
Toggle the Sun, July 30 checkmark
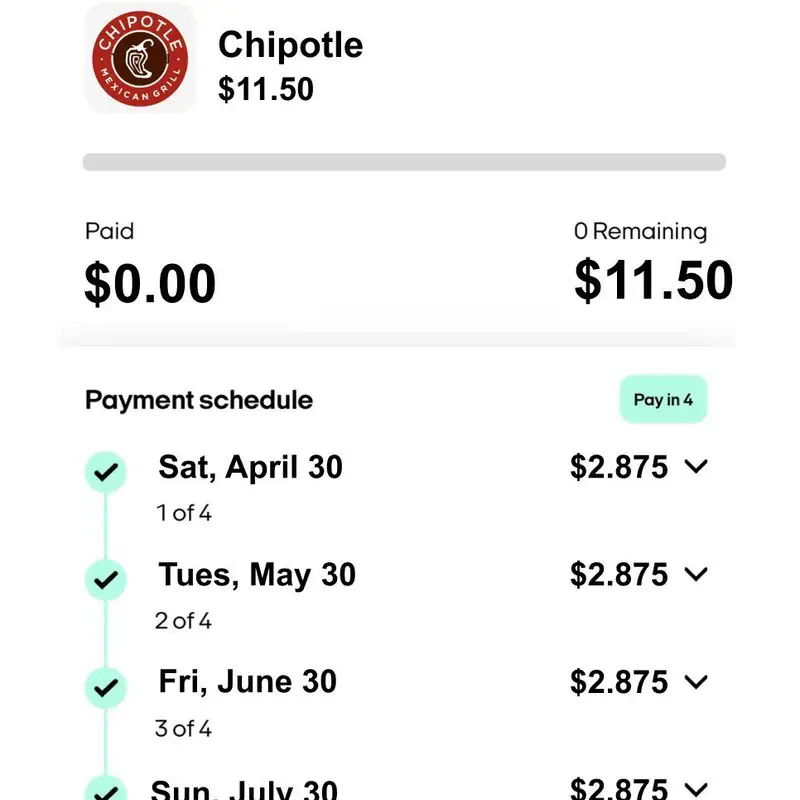click(x=106, y=789)
